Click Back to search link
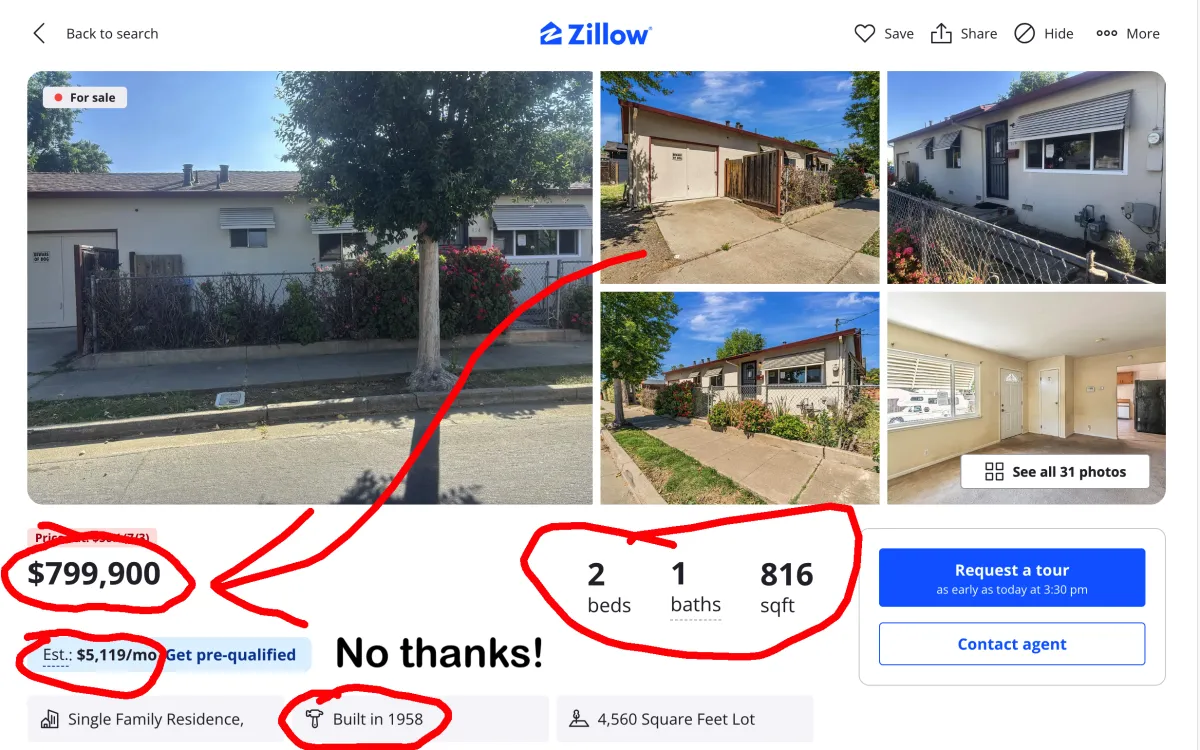The width and height of the screenshot is (1200, 750). 112,34
